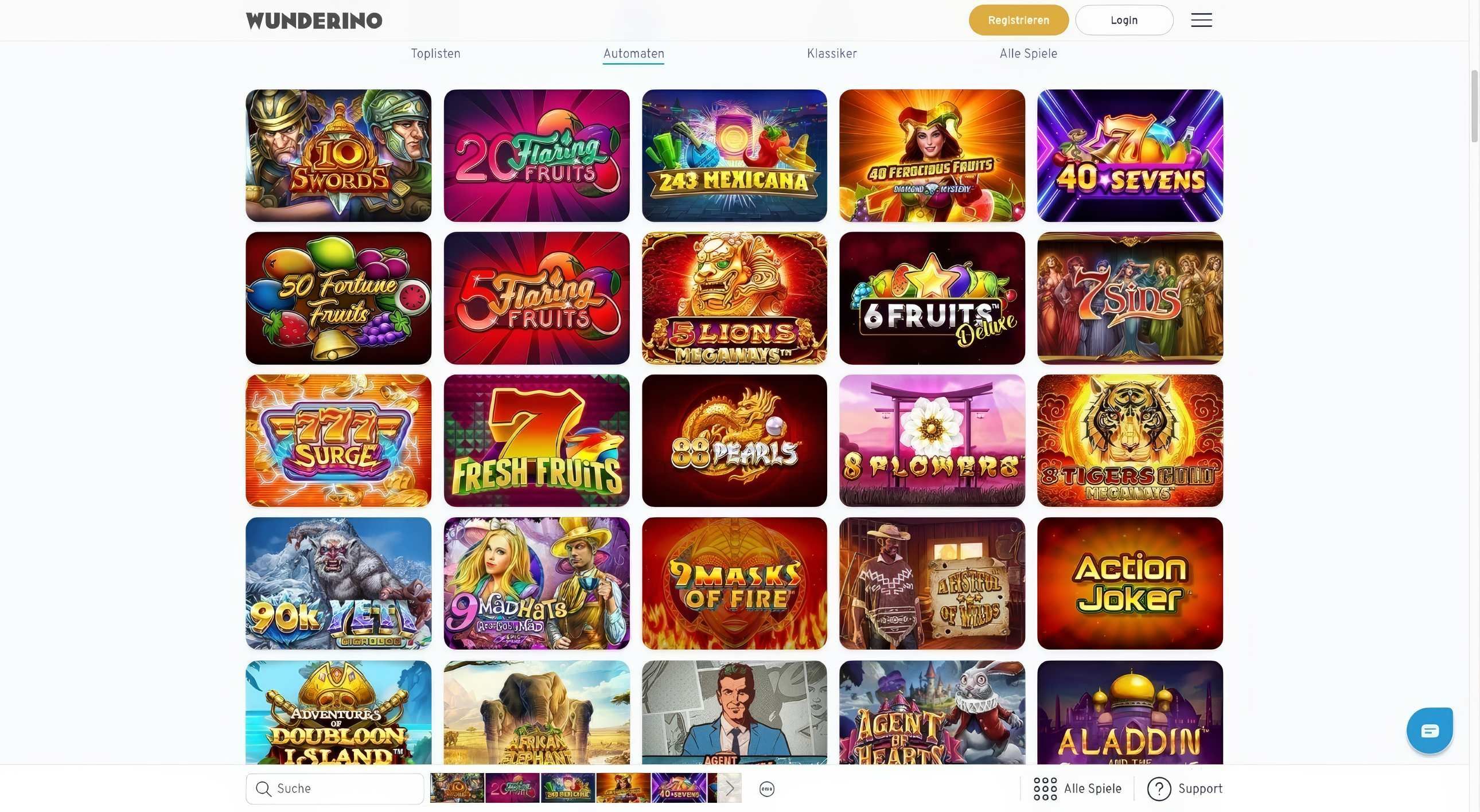Screen dimensions: 1480x812
Task: Select the Action Joker game tile
Action: (1130, 583)
